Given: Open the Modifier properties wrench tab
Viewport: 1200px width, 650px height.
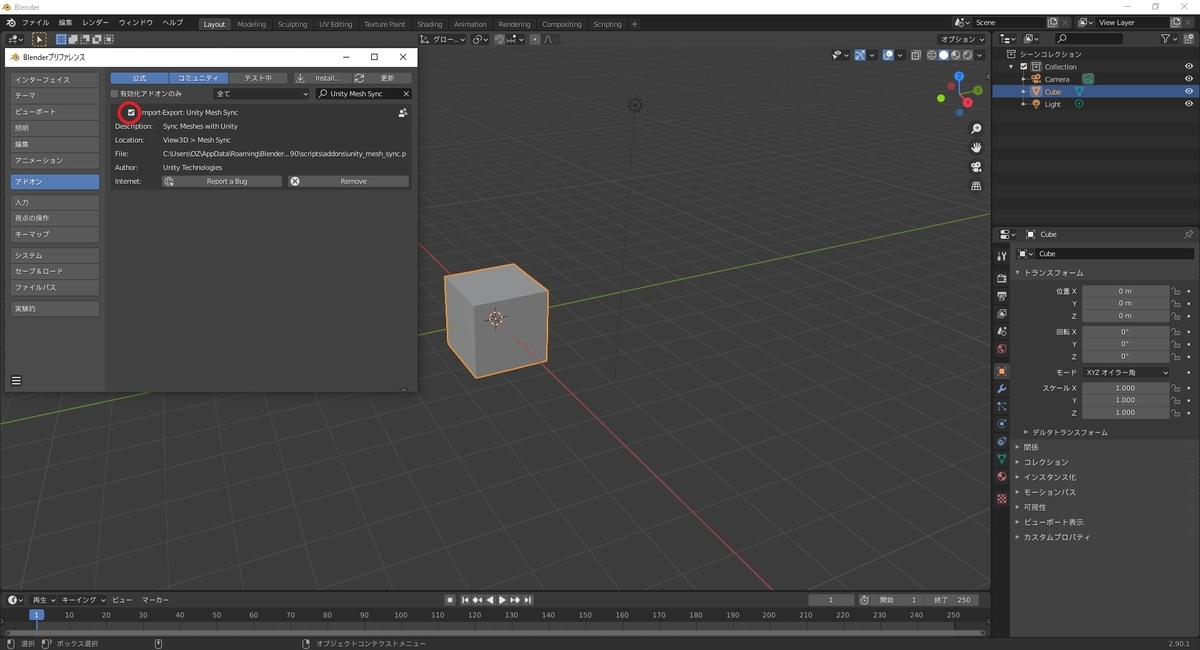Looking at the screenshot, I should point(1002,388).
